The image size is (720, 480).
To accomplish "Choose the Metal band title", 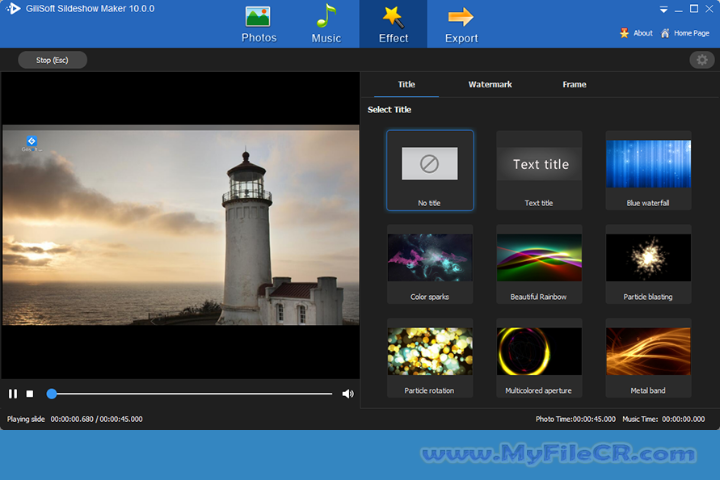I will 648,358.
